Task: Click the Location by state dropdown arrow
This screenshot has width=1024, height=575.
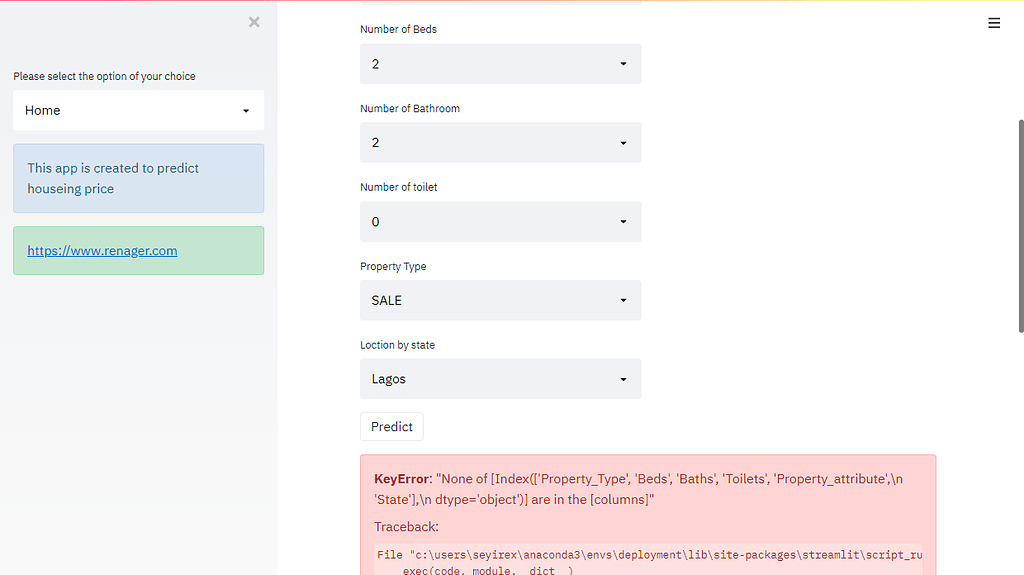Action: pyautogui.click(x=623, y=380)
